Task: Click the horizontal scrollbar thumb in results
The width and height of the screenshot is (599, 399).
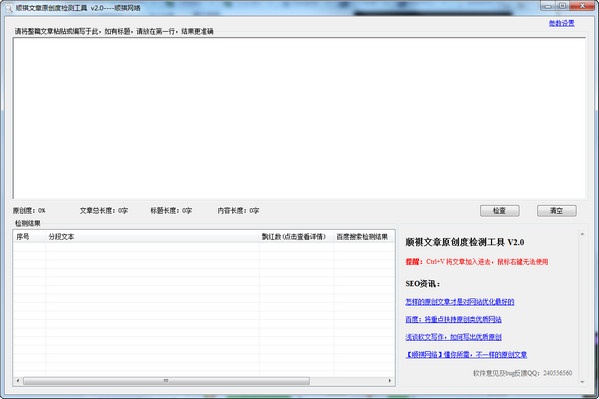Action: 166,381
